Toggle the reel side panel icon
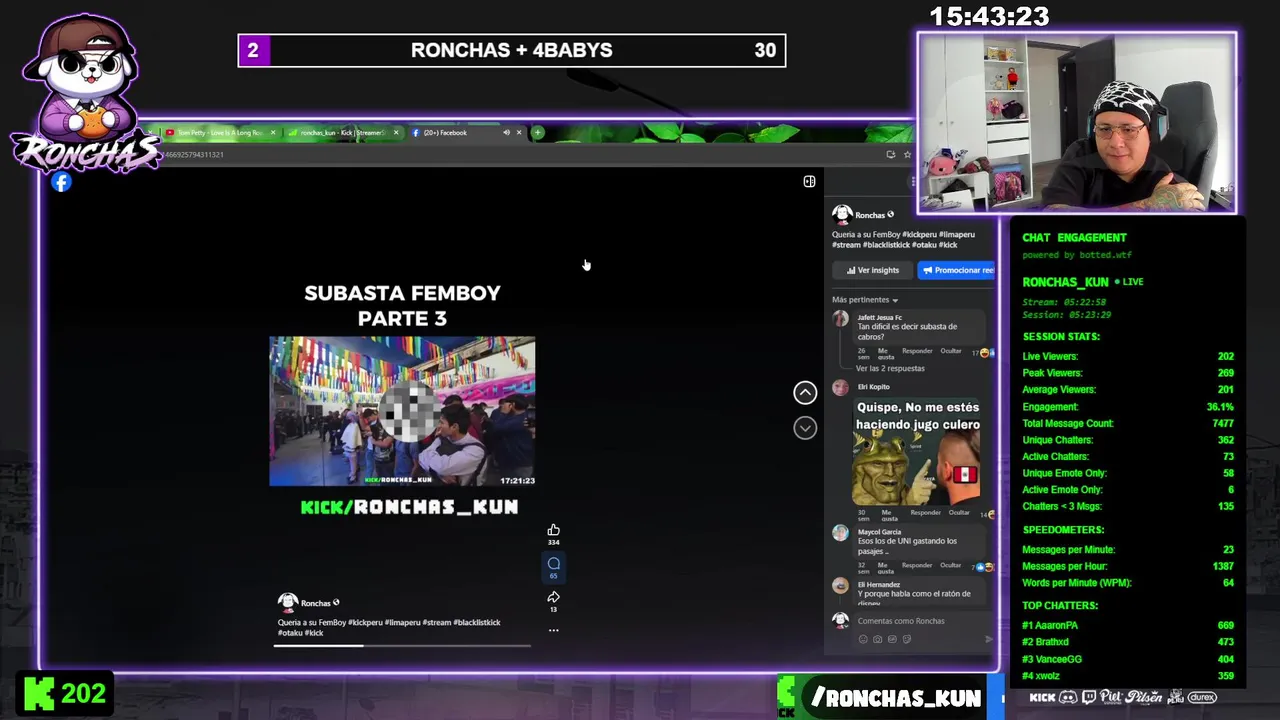This screenshot has width=1280, height=720. tap(809, 181)
